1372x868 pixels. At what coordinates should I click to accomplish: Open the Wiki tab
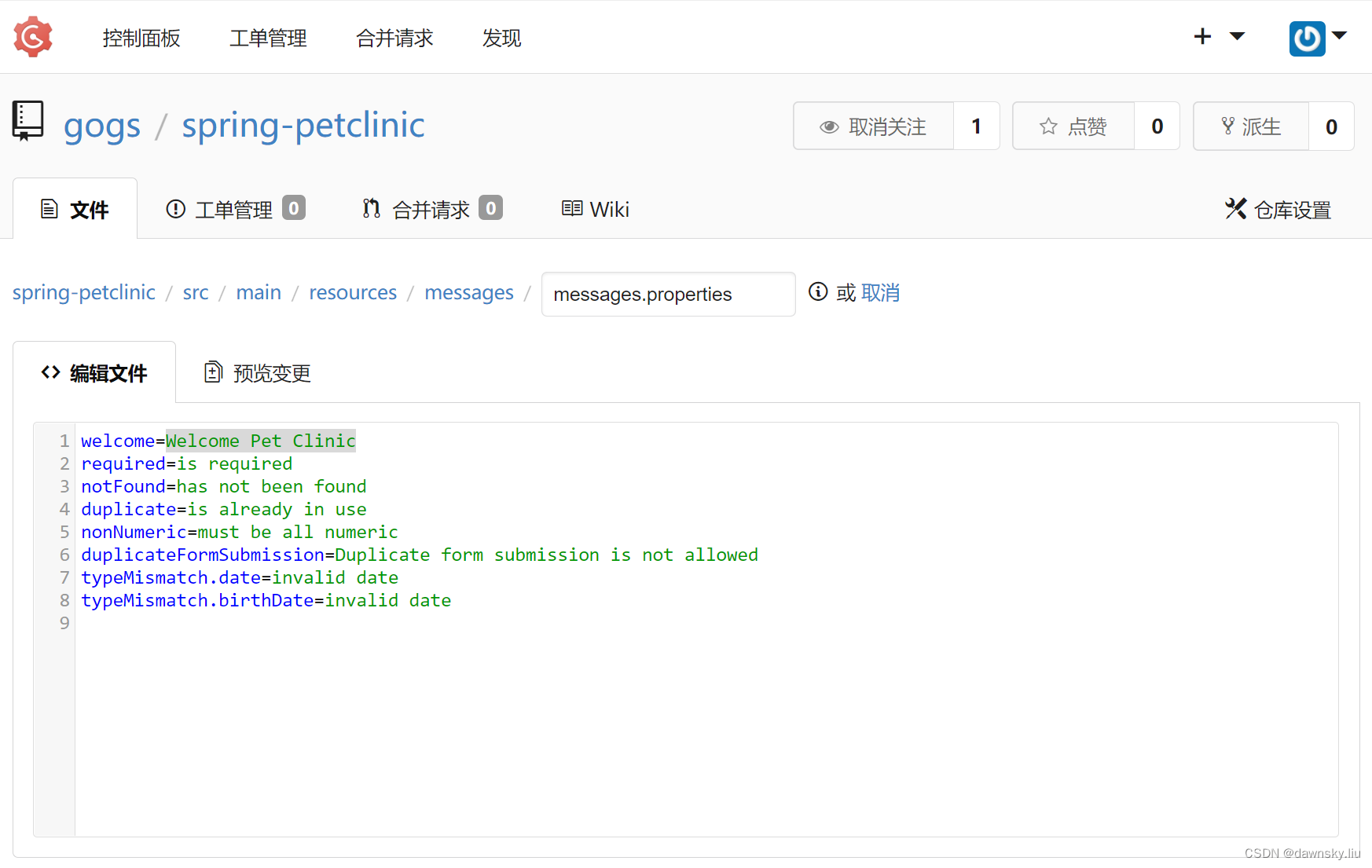pos(596,209)
